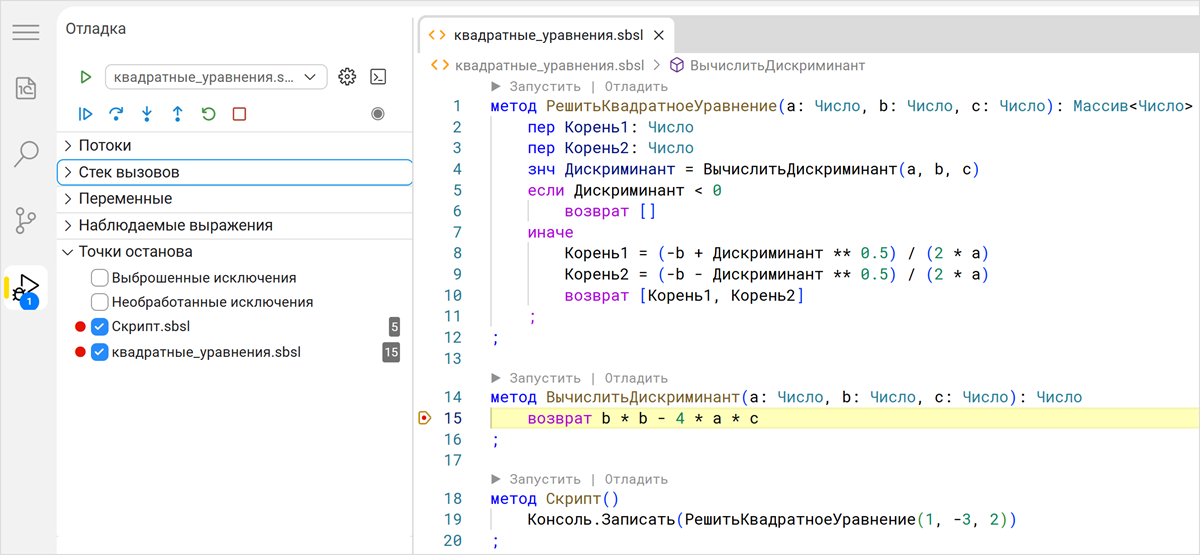
Task: Open the source control branch icon
Action: point(26,220)
